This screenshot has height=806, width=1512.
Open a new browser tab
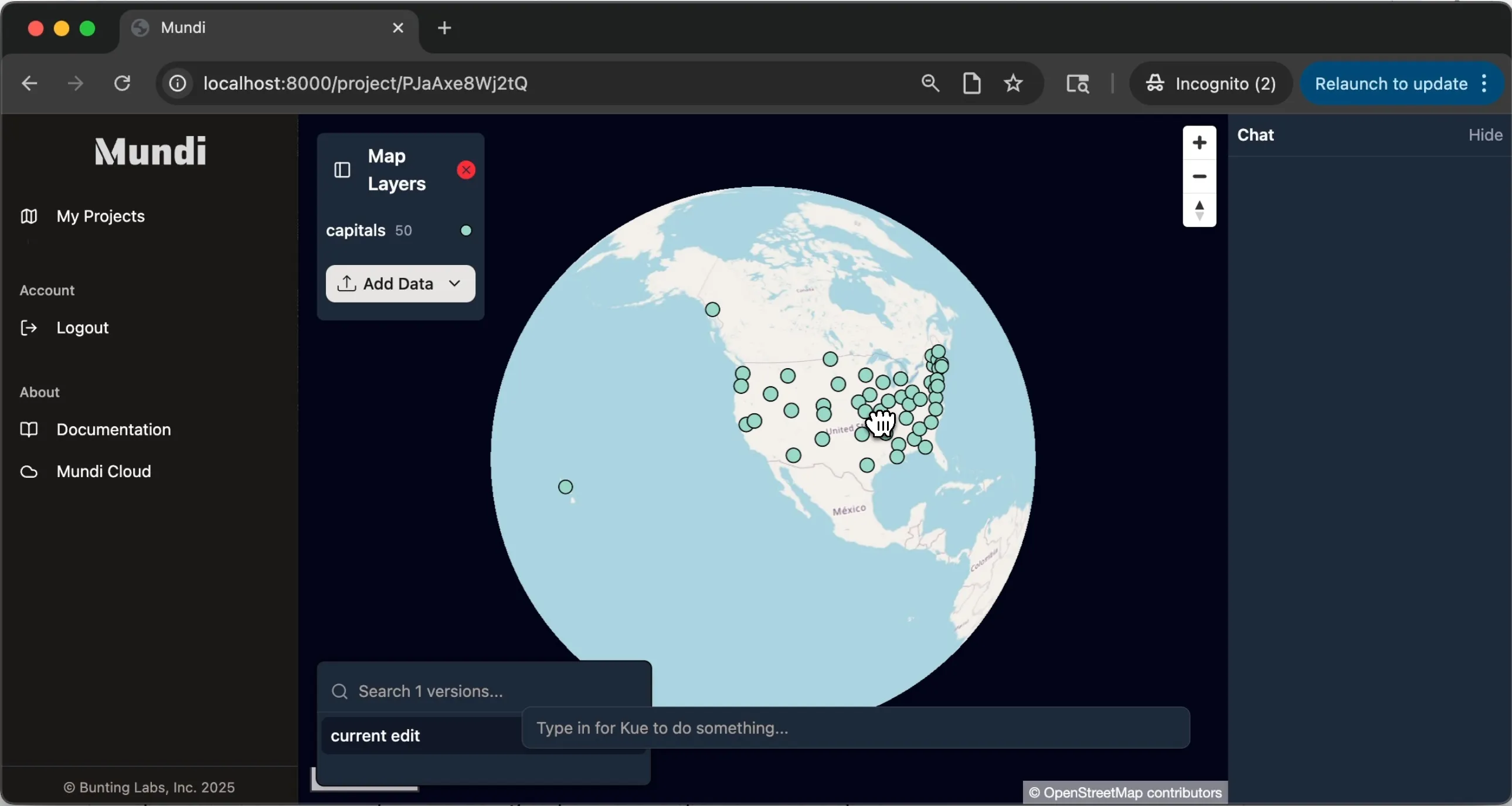click(x=444, y=28)
